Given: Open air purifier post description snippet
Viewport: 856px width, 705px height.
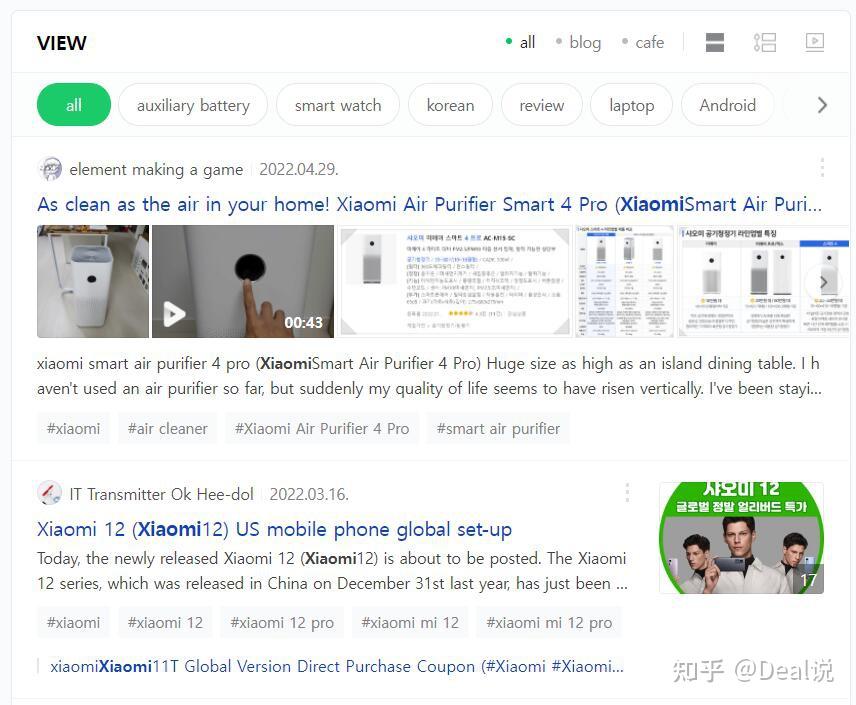Looking at the screenshot, I should (429, 376).
